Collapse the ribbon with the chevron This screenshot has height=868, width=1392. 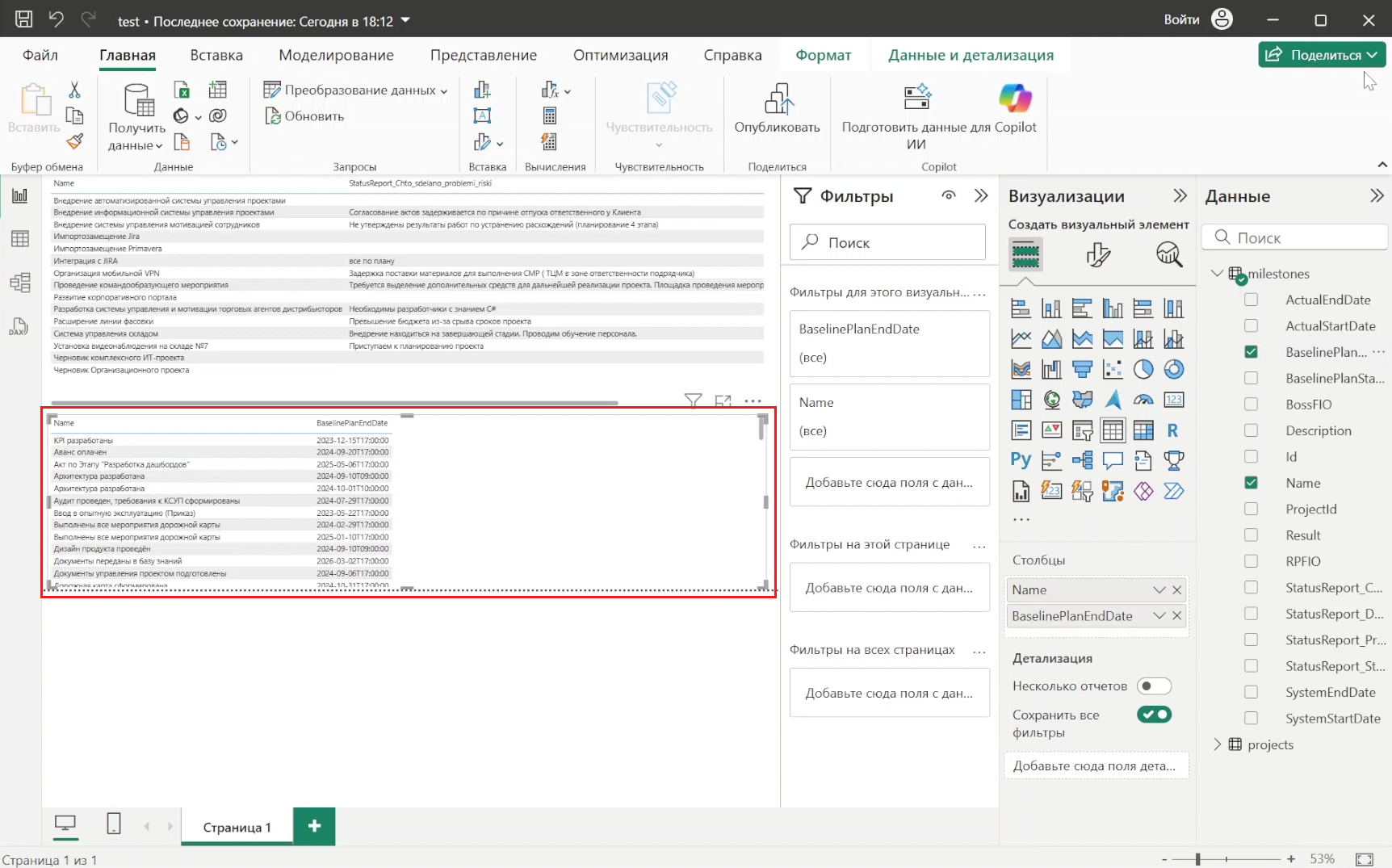pyautogui.click(x=1382, y=165)
